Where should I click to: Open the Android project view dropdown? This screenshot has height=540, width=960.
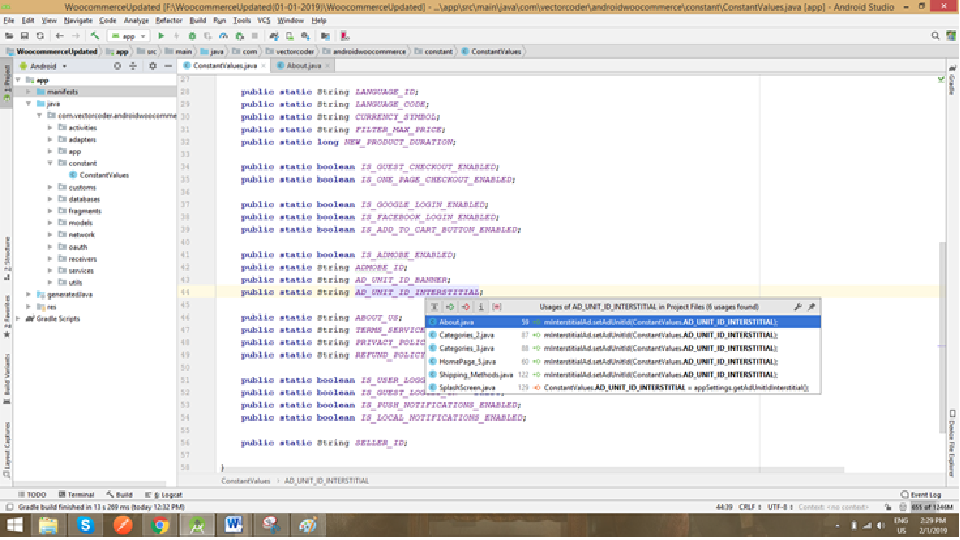pos(43,66)
